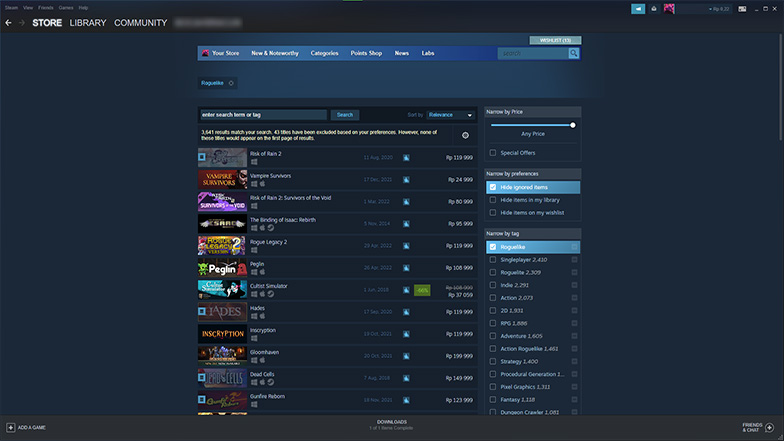
Task: Click the magnifier search icon in store bar
Action: coord(574,53)
